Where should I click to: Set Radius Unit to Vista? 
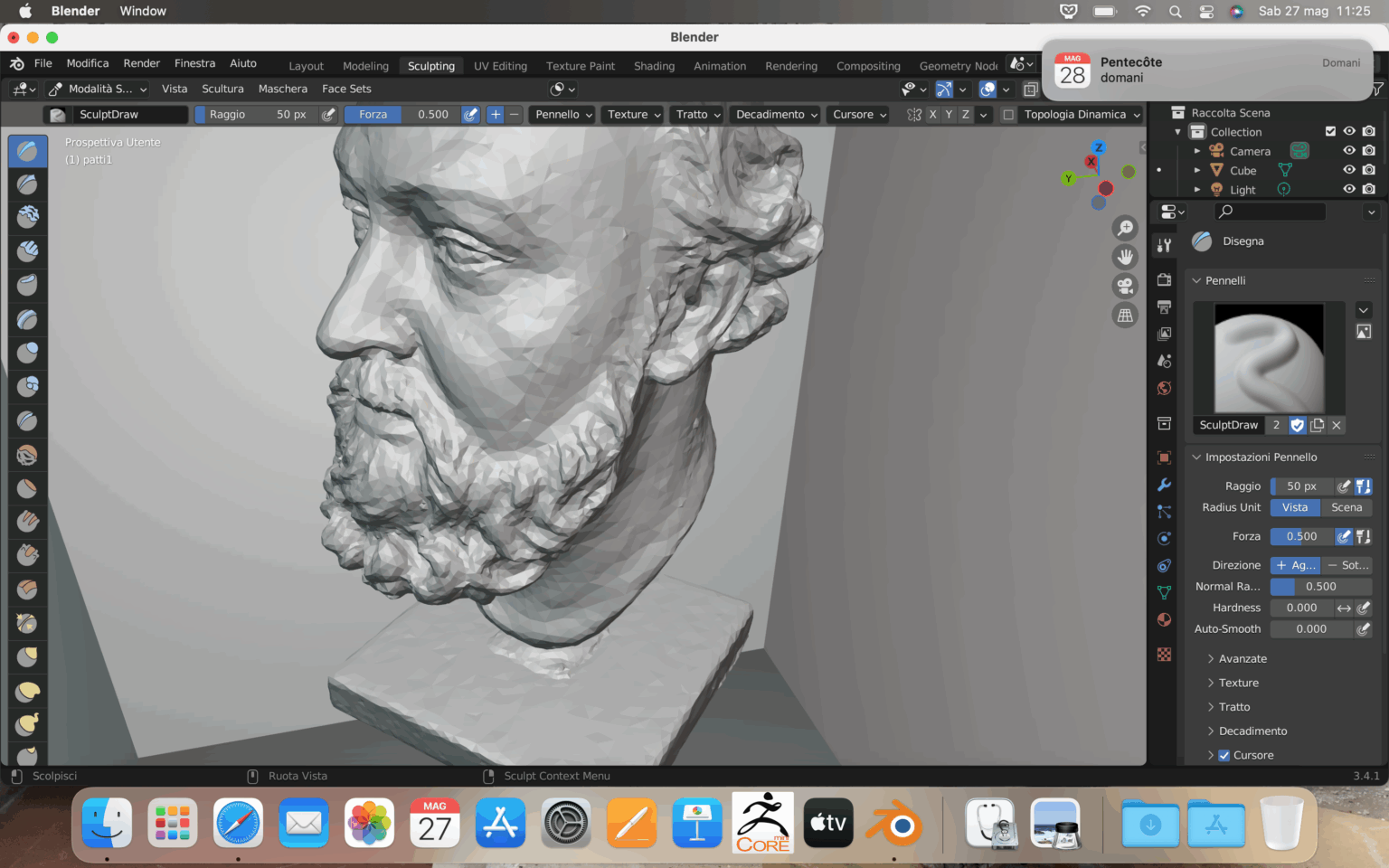(x=1294, y=508)
